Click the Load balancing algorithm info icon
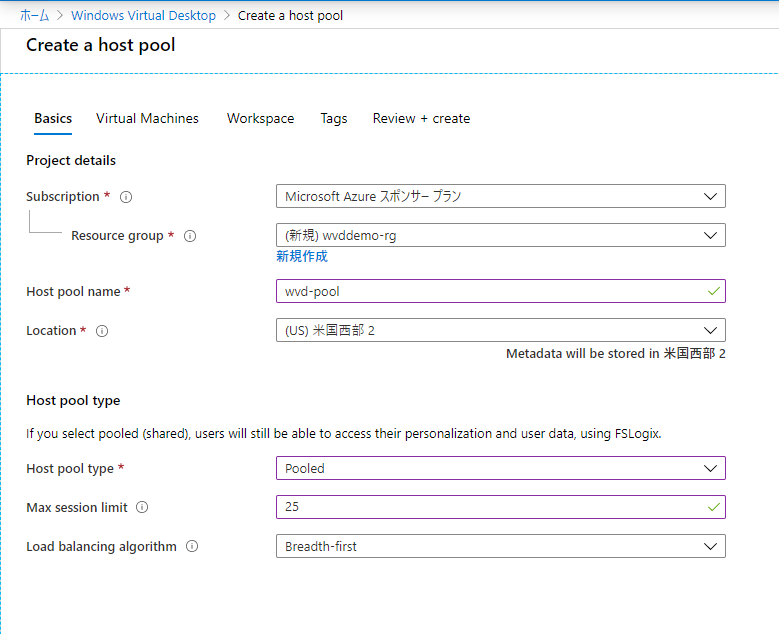This screenshot has width=779, height=634. coord(192,547)
